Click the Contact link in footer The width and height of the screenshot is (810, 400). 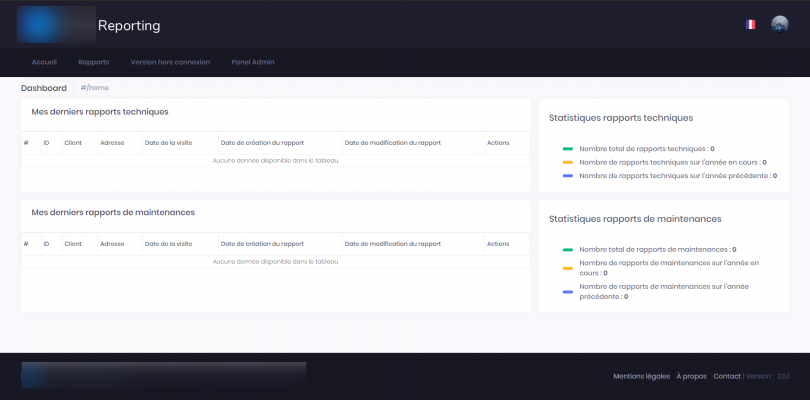(x=727, y=376)
